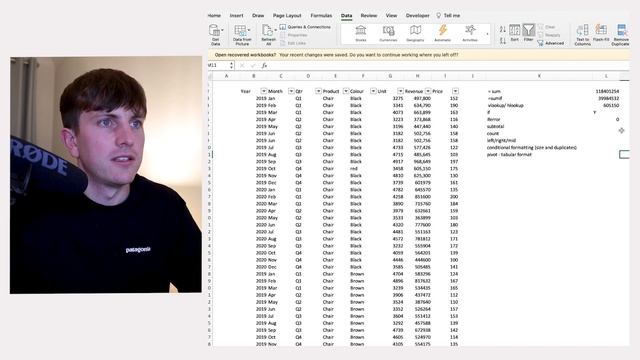640x360 pixels.
Task: Open Queries & Connections pane
Action: [x=305, y=27]
